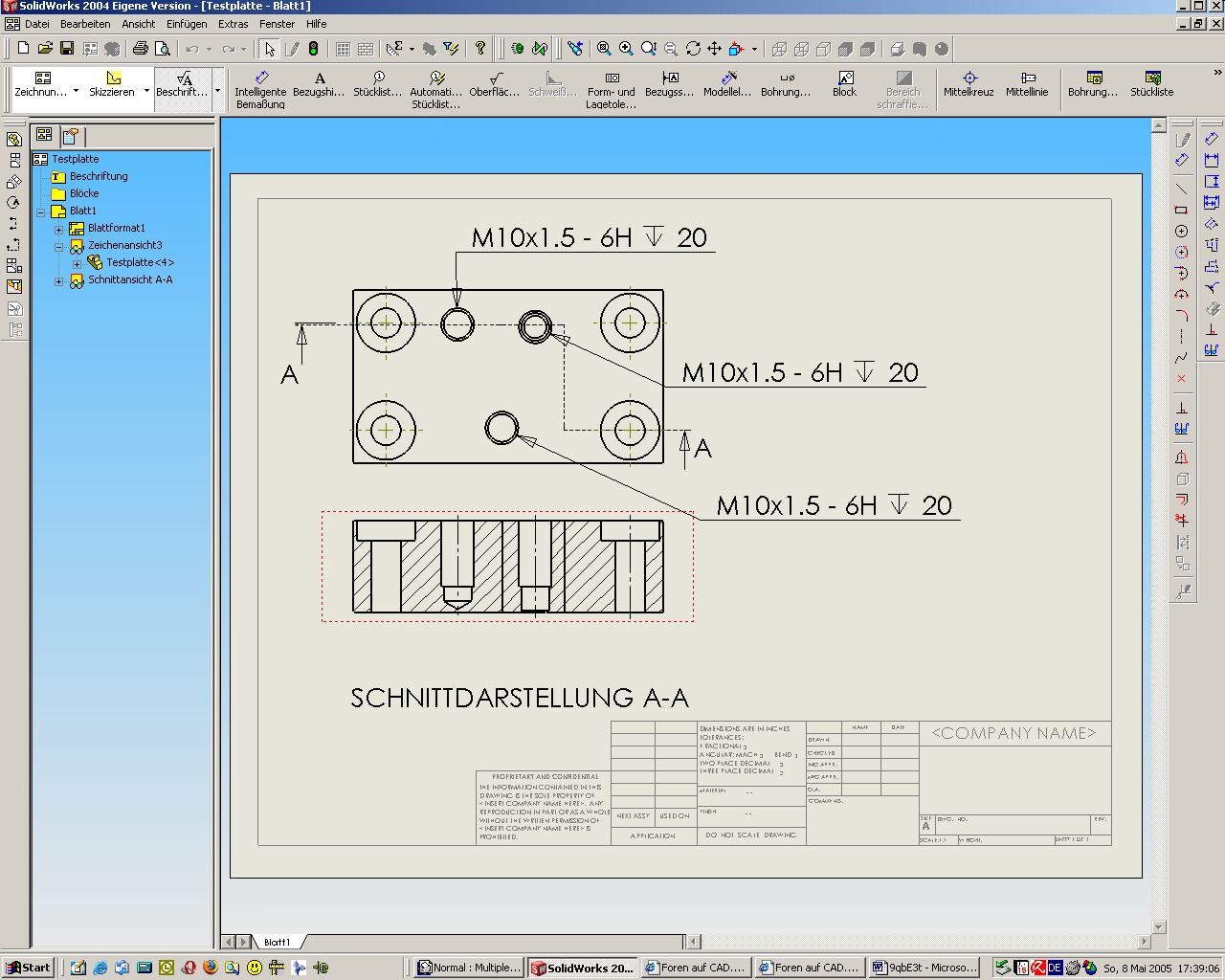Open the Extras menu

(233, 24)
